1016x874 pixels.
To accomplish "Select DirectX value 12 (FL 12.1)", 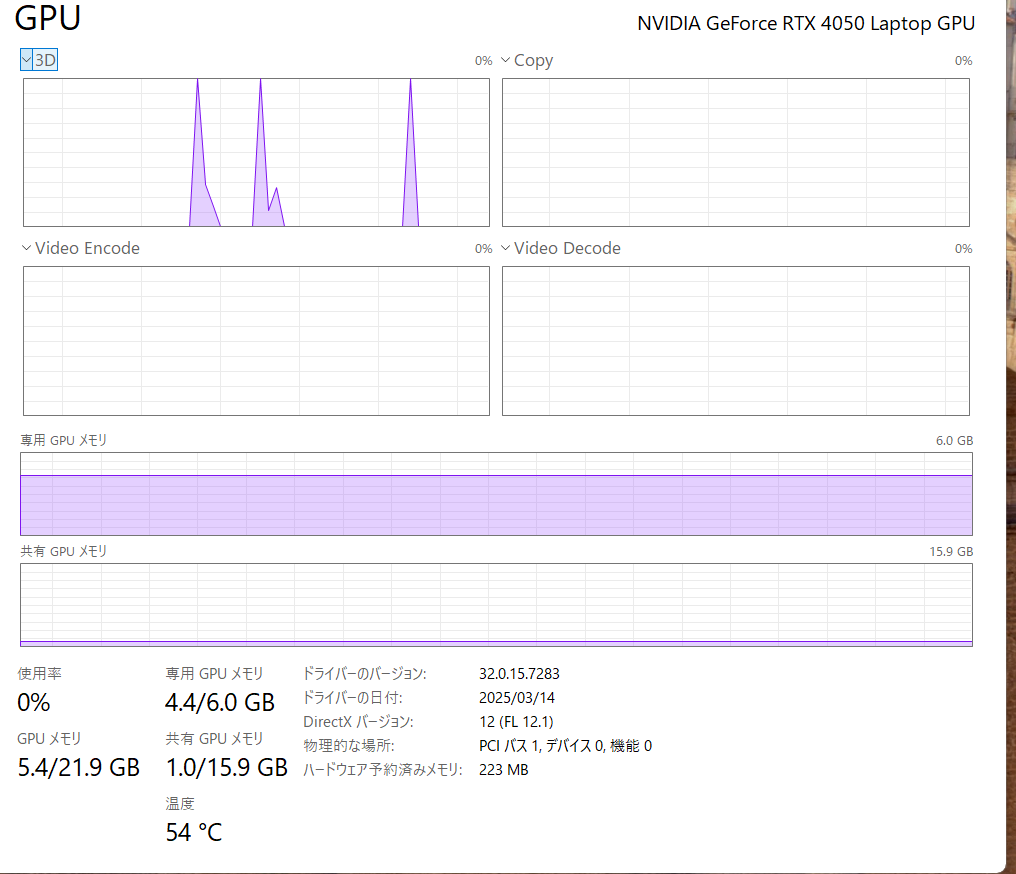I will click(516, 722).
